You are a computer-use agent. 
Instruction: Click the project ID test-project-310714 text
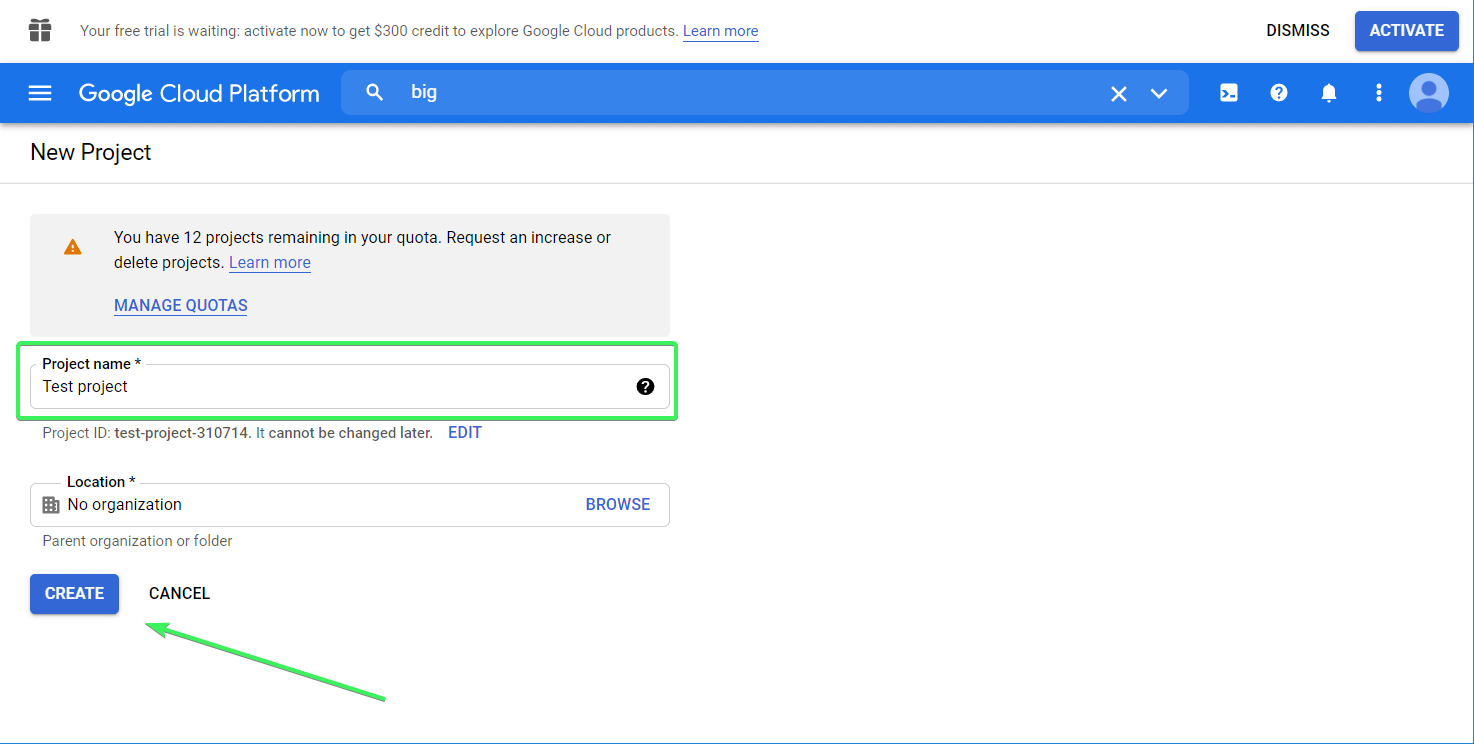pos(183,433)
